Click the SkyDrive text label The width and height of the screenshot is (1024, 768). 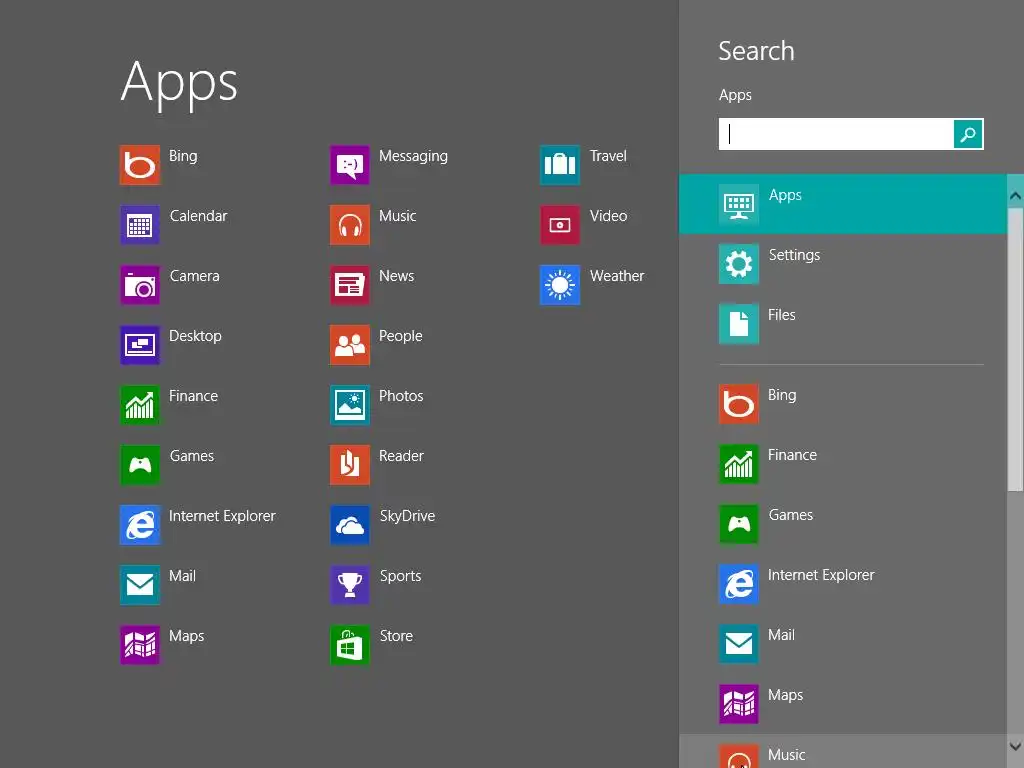click(x=407, y=516)
